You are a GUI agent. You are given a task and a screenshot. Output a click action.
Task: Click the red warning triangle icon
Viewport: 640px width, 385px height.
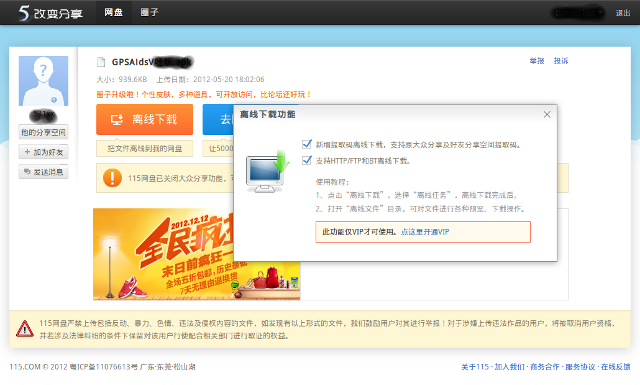24,329
